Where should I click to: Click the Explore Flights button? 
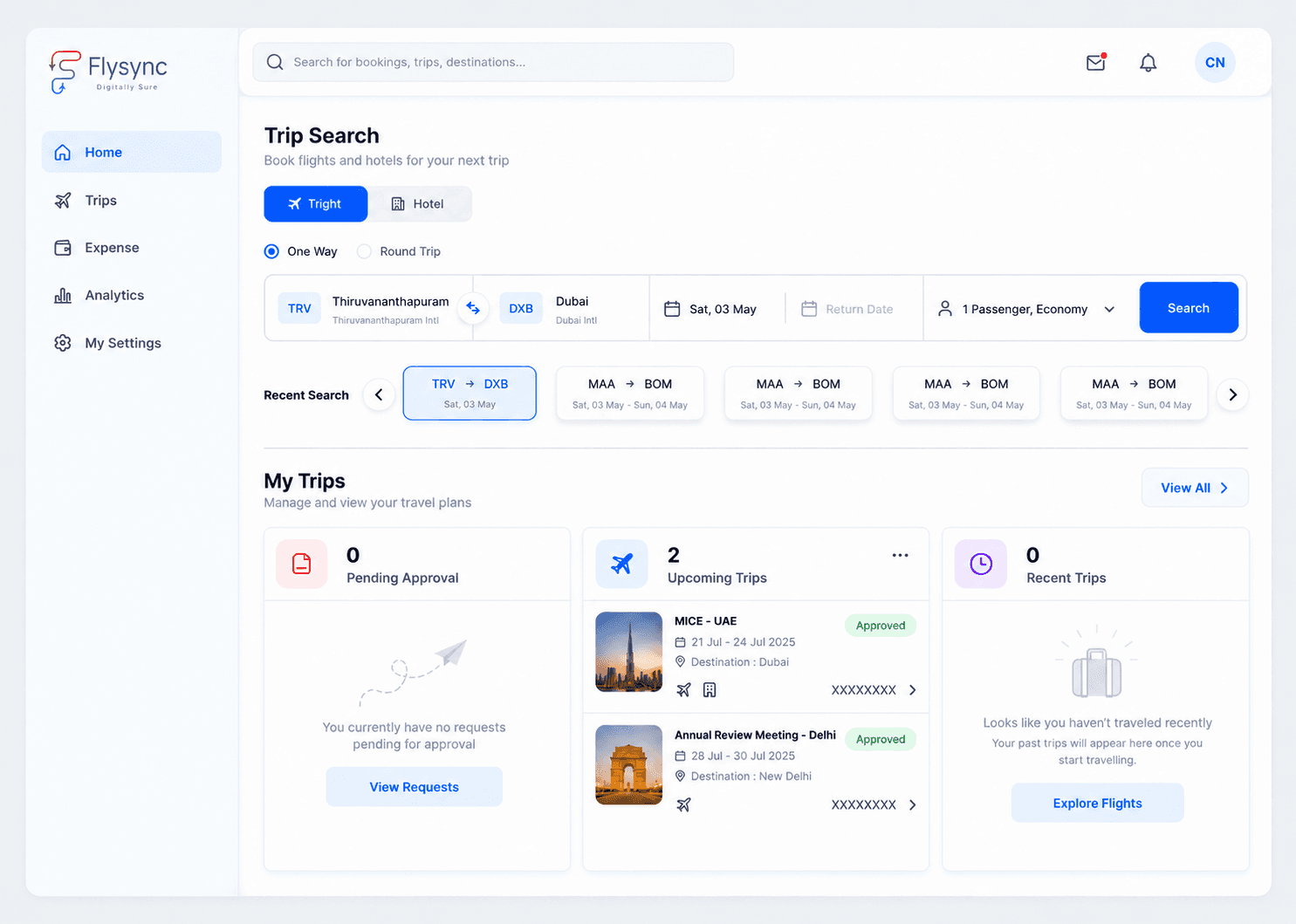click(x=1098, y=803)
